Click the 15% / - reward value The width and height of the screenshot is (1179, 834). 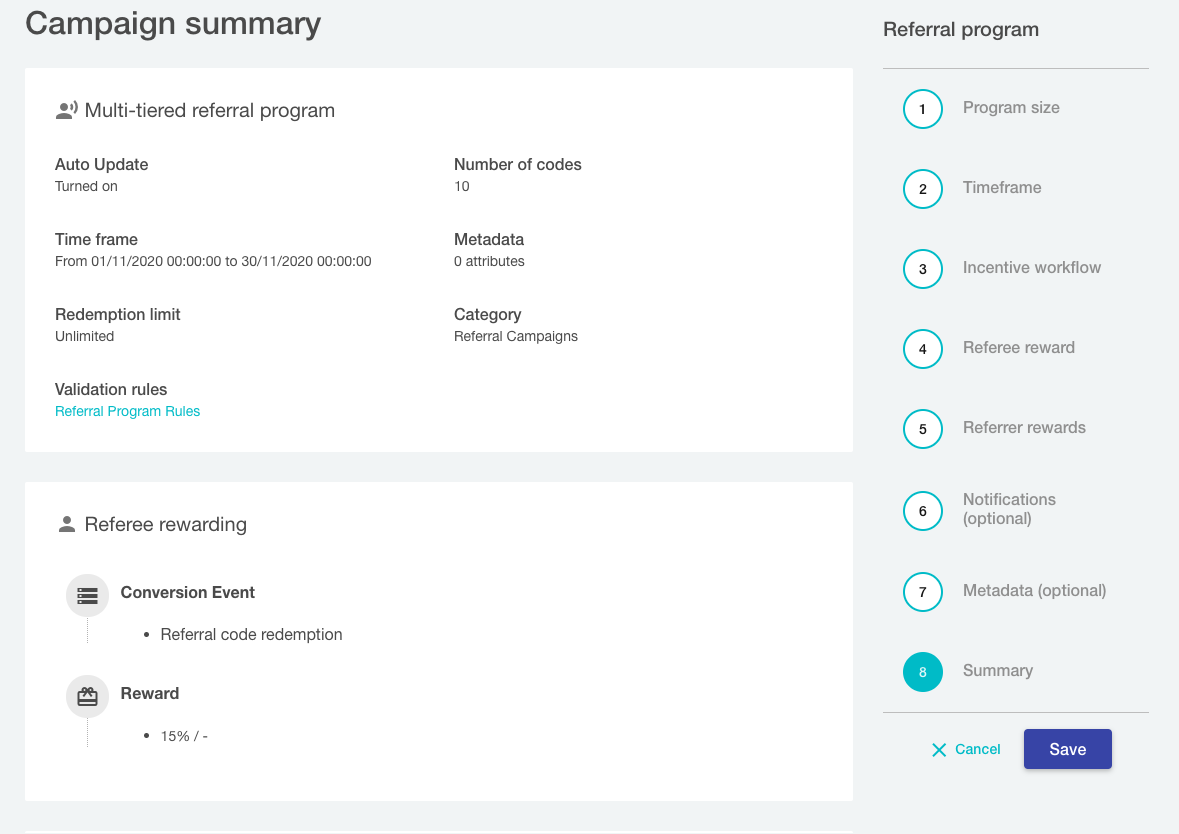(x=184, y=736)
